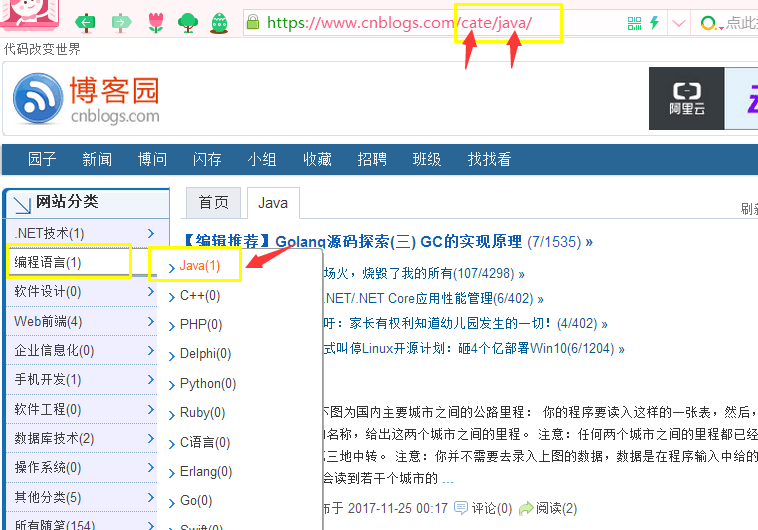Open 叫停Linux开源计划 article link
This screenshot has height=530, width=758.
coord(474,349)
